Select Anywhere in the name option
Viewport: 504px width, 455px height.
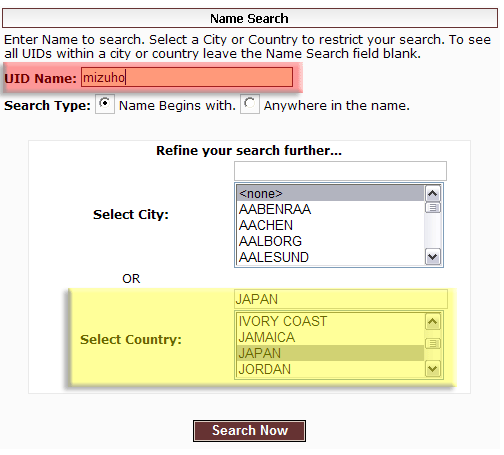pos(250,104)
